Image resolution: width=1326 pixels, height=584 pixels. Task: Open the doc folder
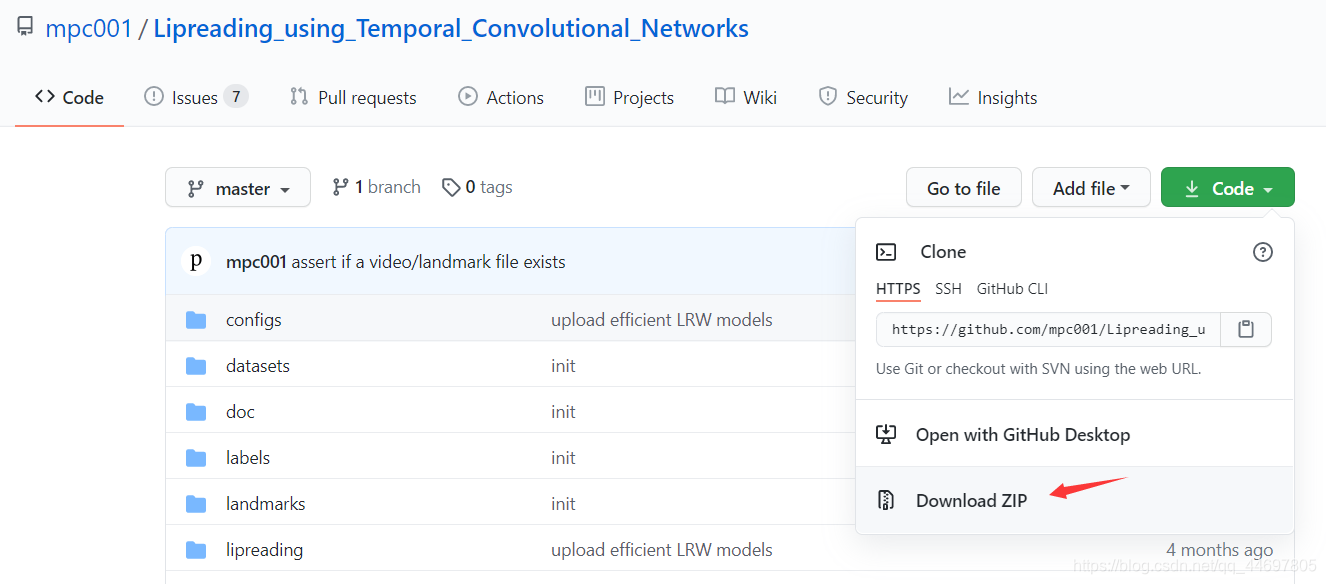240,412
